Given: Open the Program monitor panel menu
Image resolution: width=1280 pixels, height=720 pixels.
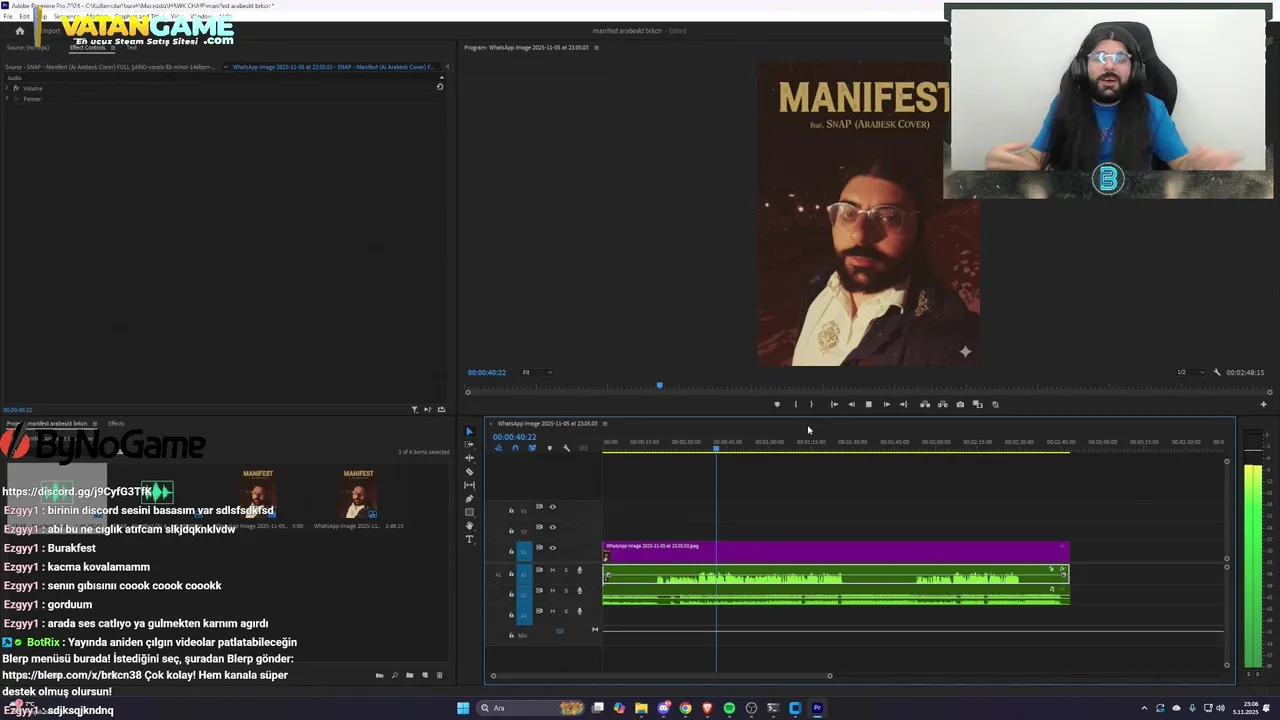Looking at the screenshot, I should [596, 47].
